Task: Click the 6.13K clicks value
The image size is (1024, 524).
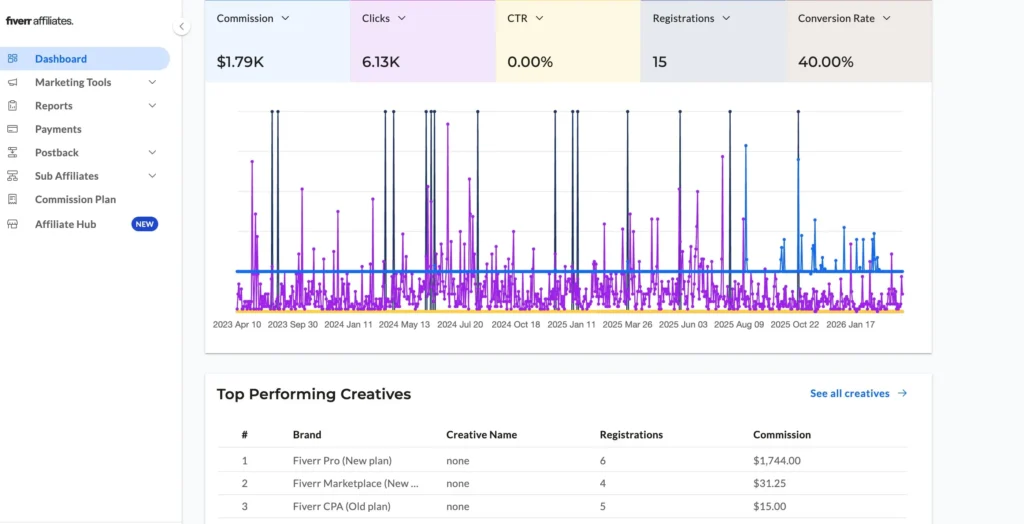Action: (381, 62)
